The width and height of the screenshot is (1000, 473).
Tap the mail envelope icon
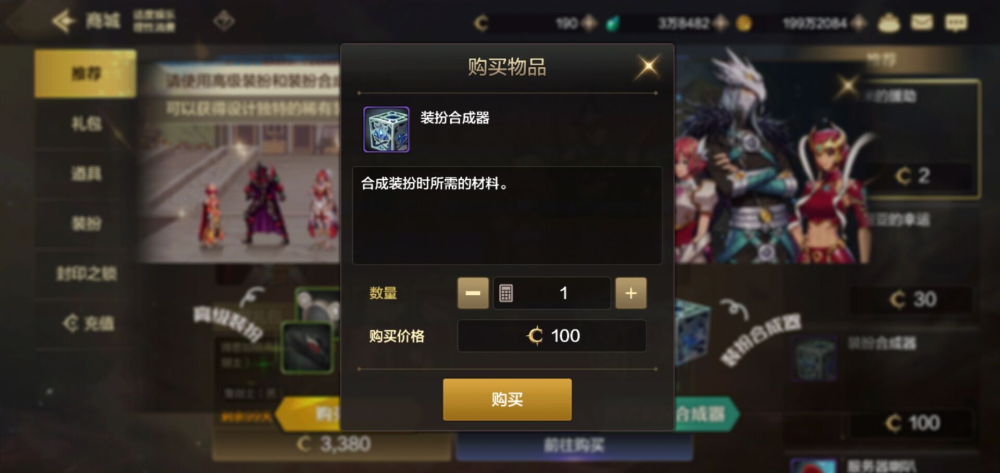click(x=922, y=23)
